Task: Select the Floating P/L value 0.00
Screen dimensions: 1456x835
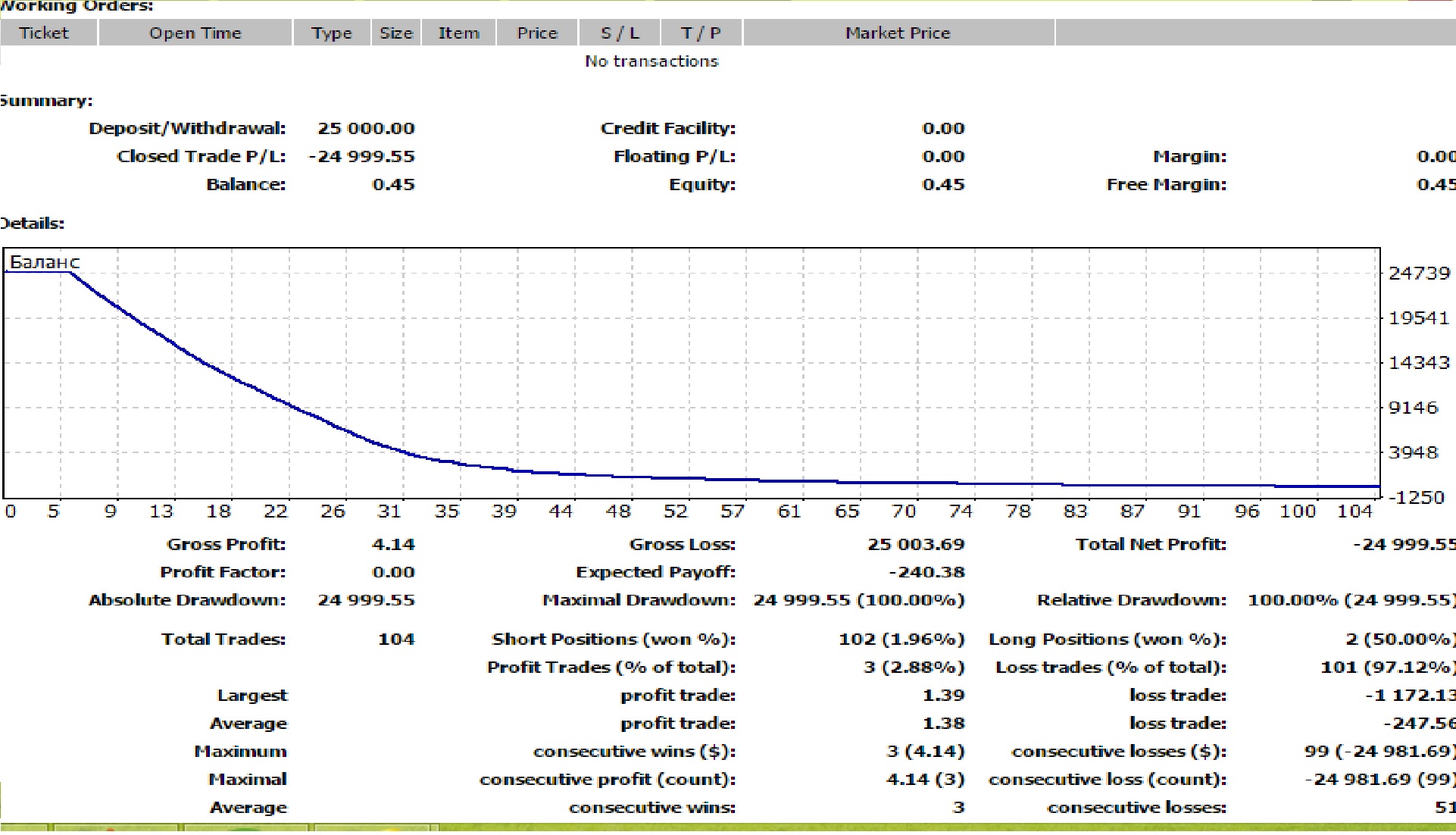Action: pyautogui.click(x=943, y=156)
